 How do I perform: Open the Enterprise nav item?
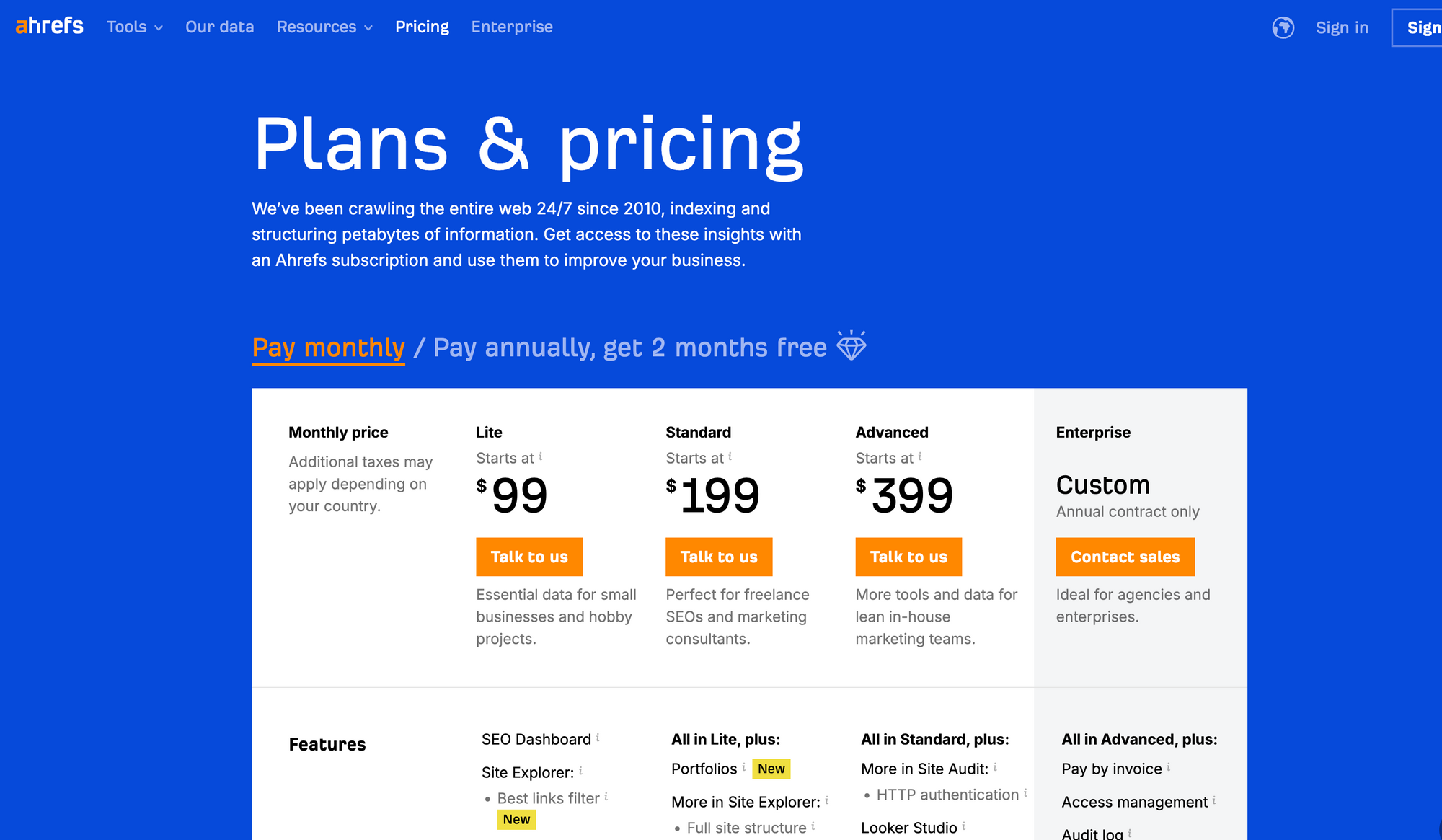[x=512, y=27]
